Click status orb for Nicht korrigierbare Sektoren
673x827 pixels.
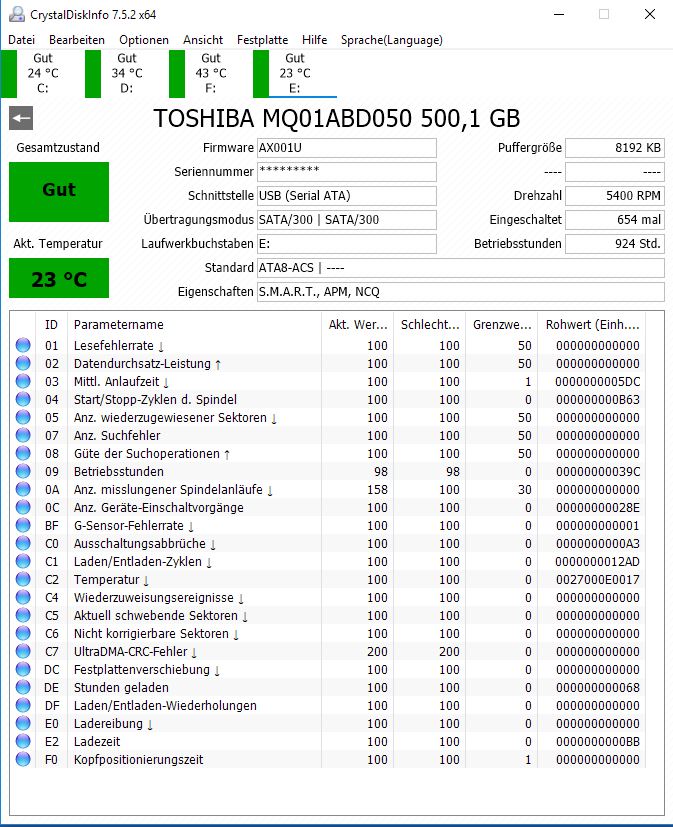23,633
